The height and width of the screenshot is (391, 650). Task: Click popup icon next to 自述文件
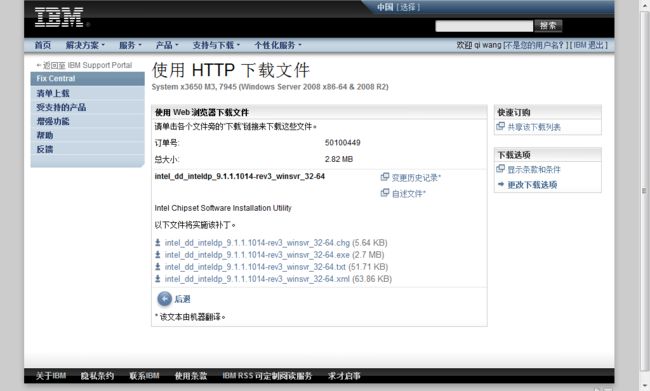click(385, 193)
